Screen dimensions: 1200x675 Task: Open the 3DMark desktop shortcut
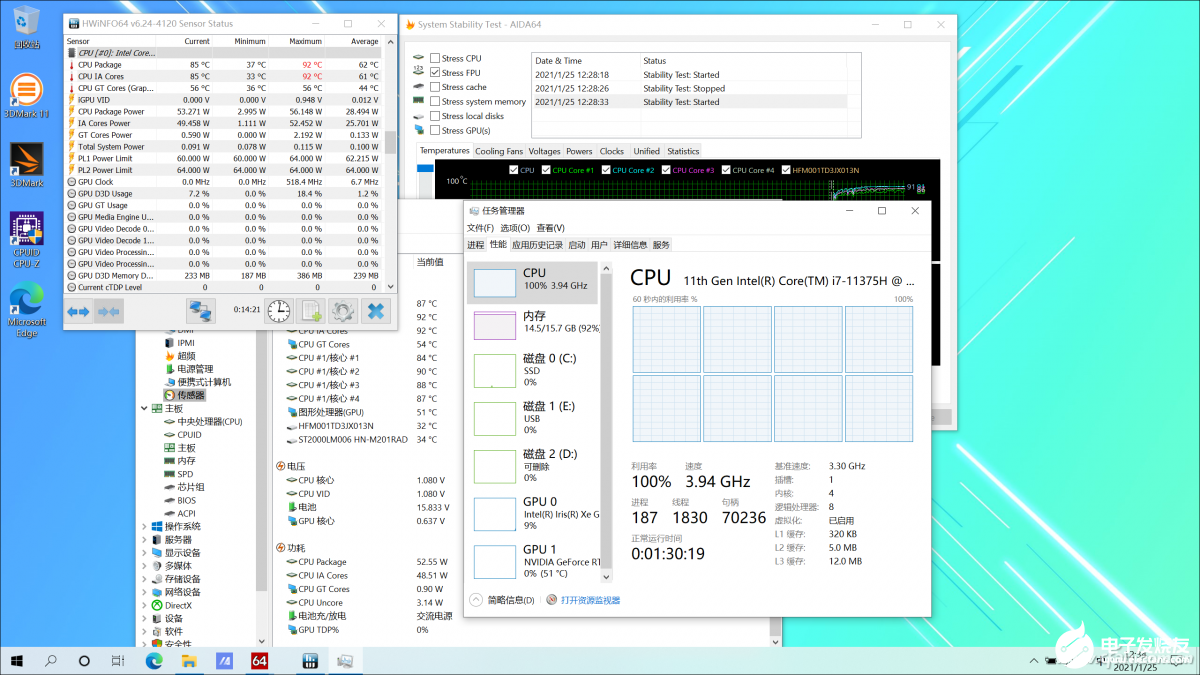pyautogui.click(x=26, y=165)
